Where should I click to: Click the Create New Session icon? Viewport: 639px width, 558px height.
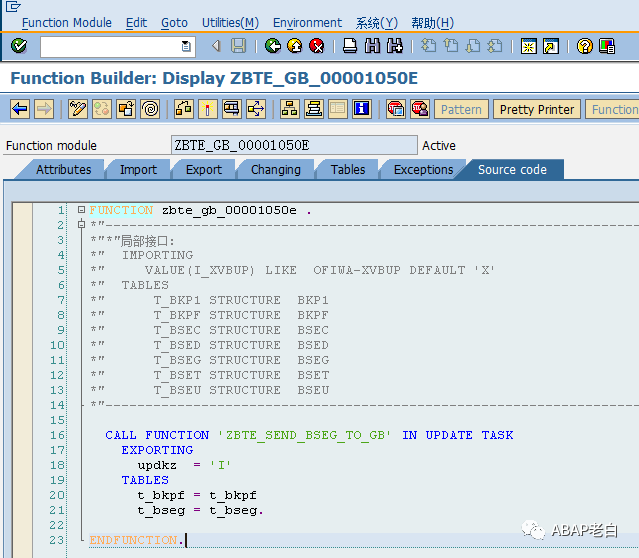pyautogui.click(x=529, y=46)
